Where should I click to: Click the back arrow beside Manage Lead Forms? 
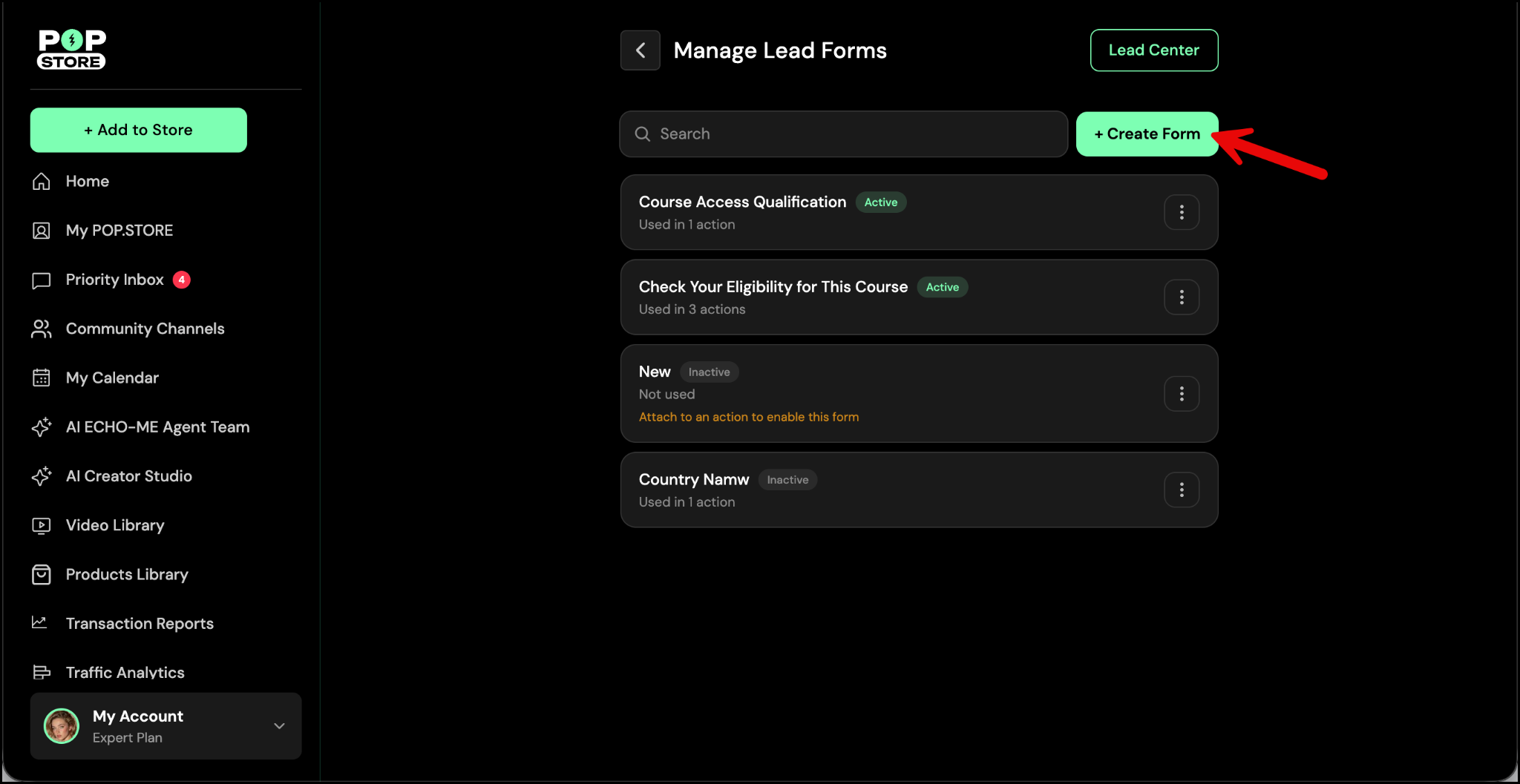pyautogui.click(x=640, y=50)
